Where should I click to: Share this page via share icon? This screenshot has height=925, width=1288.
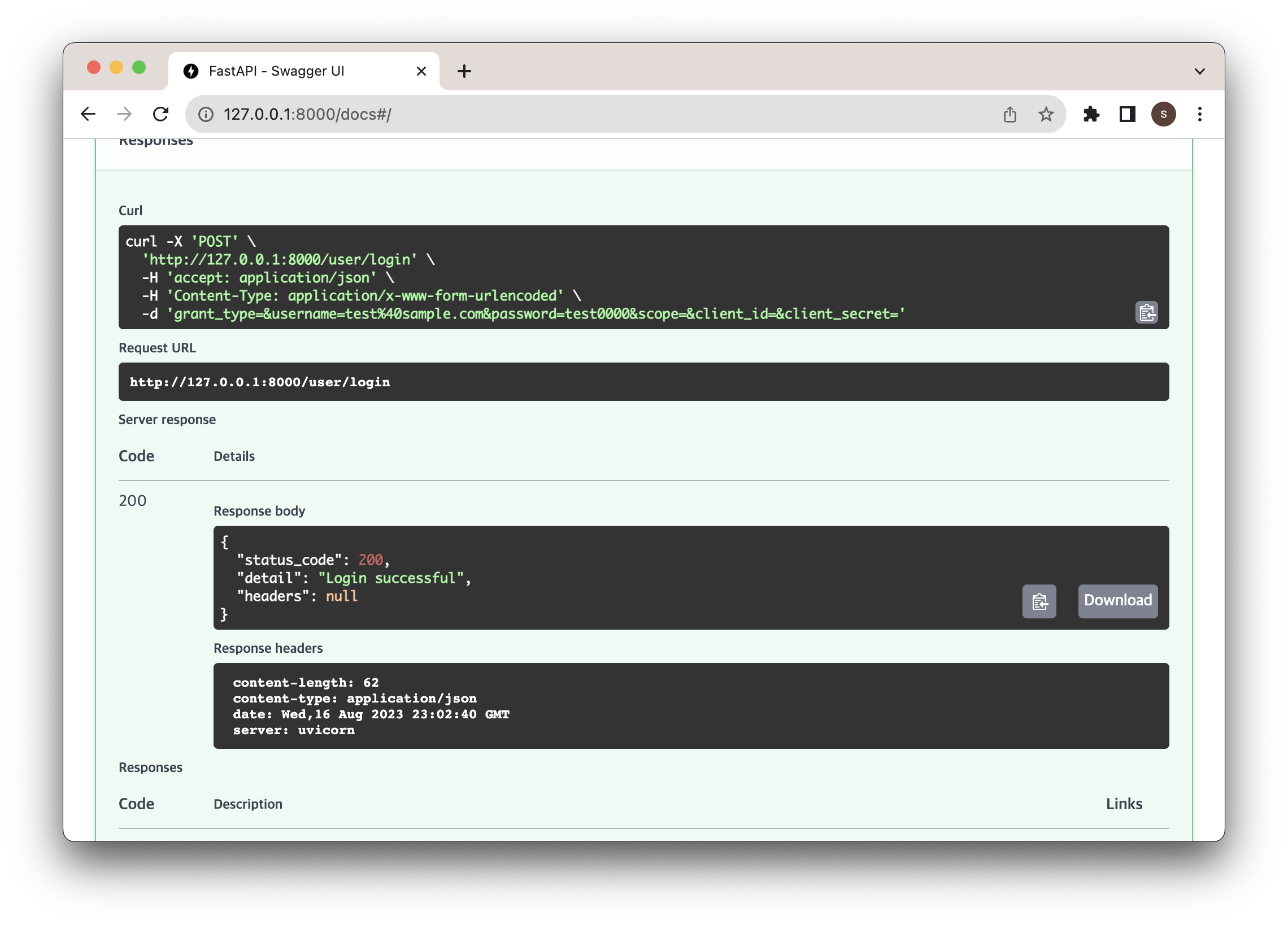[x=1009, y=114]
